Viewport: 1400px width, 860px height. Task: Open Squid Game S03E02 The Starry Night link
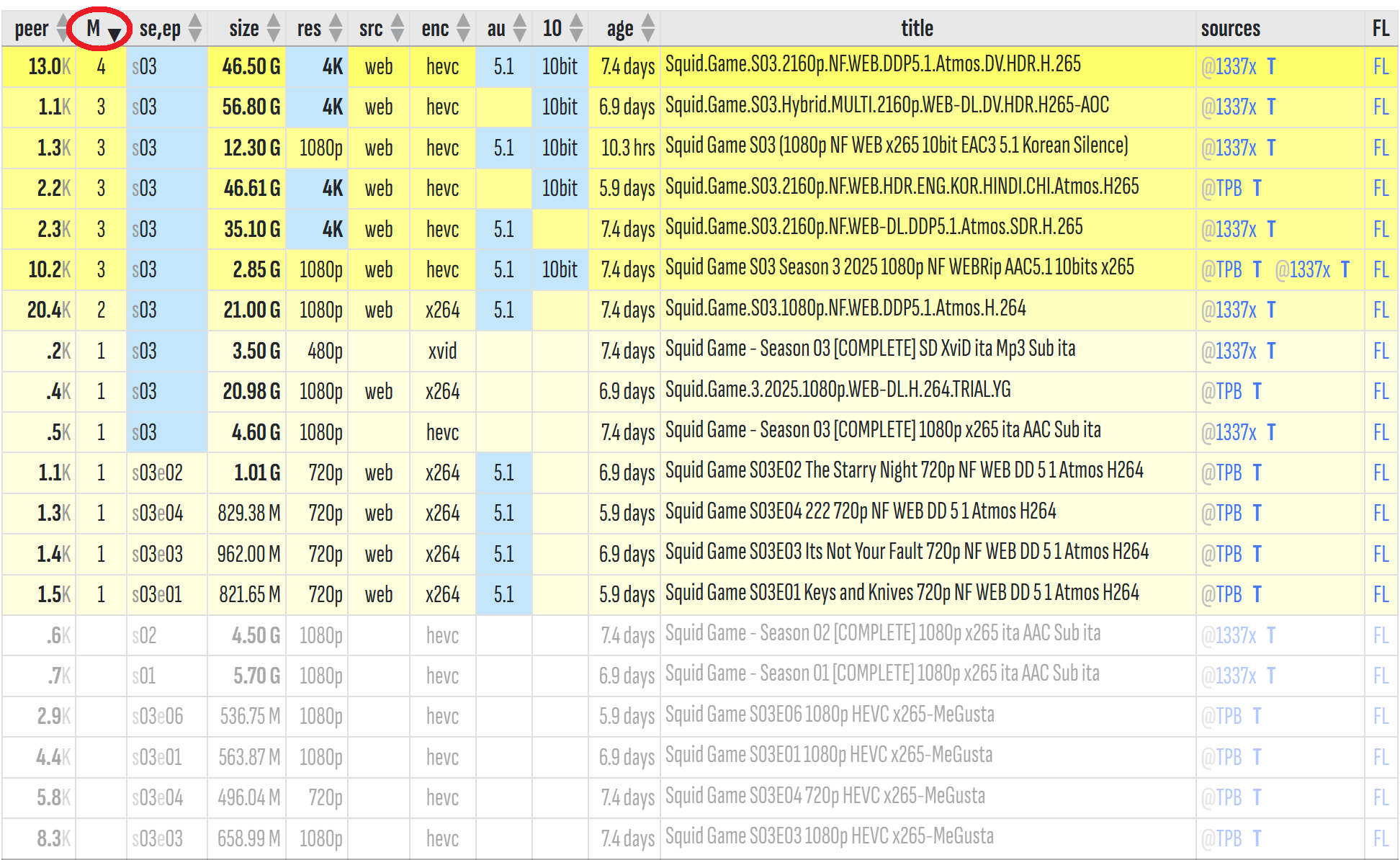[904, 471]
